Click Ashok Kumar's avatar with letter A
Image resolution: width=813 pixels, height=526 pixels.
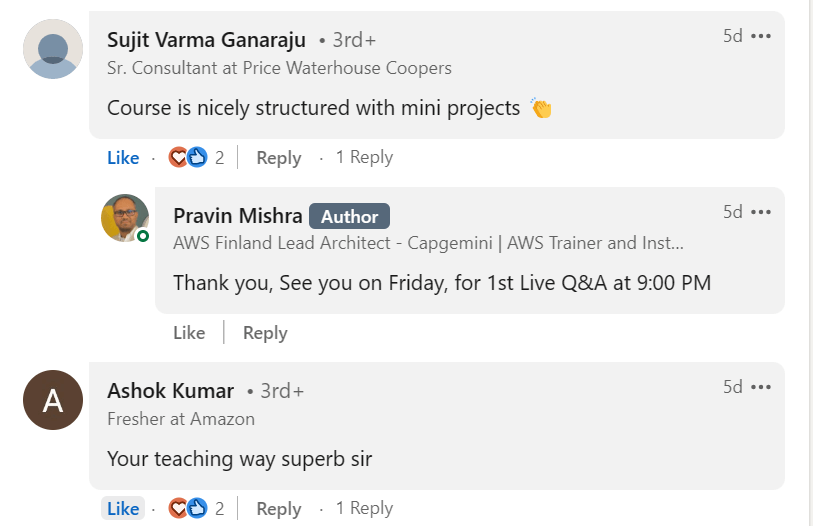tap(52, 400)
